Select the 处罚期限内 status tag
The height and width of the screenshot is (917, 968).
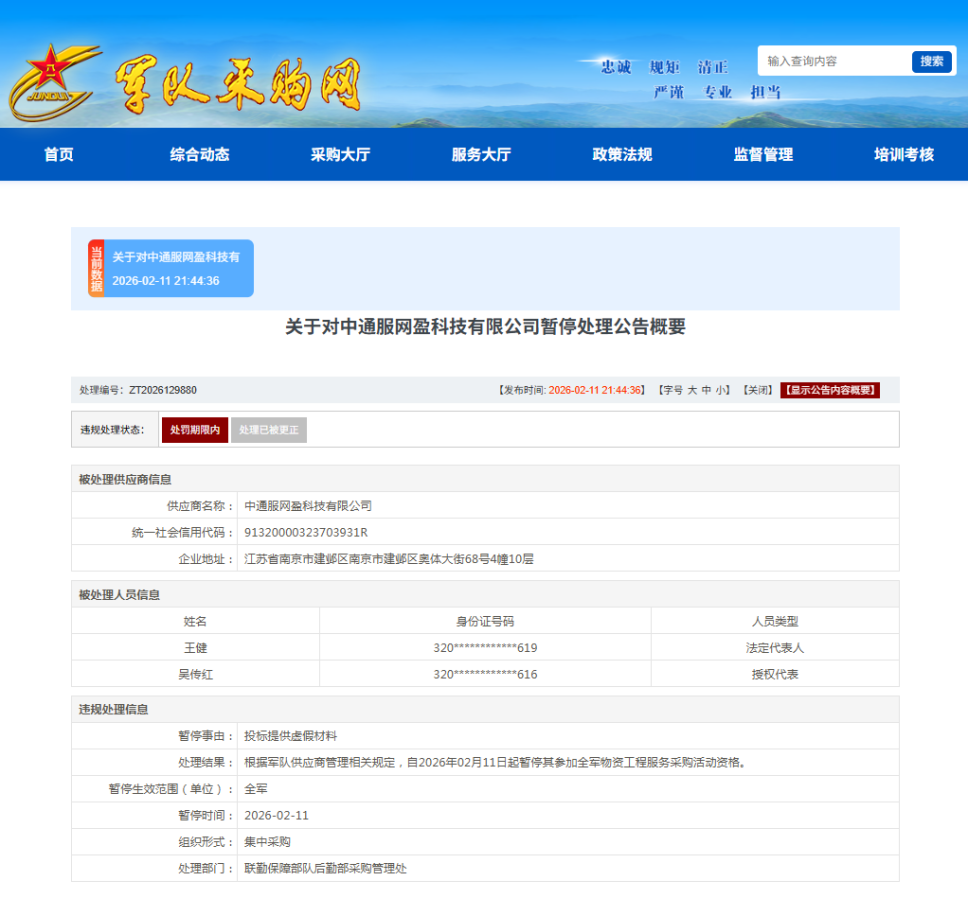click(195, 430)
